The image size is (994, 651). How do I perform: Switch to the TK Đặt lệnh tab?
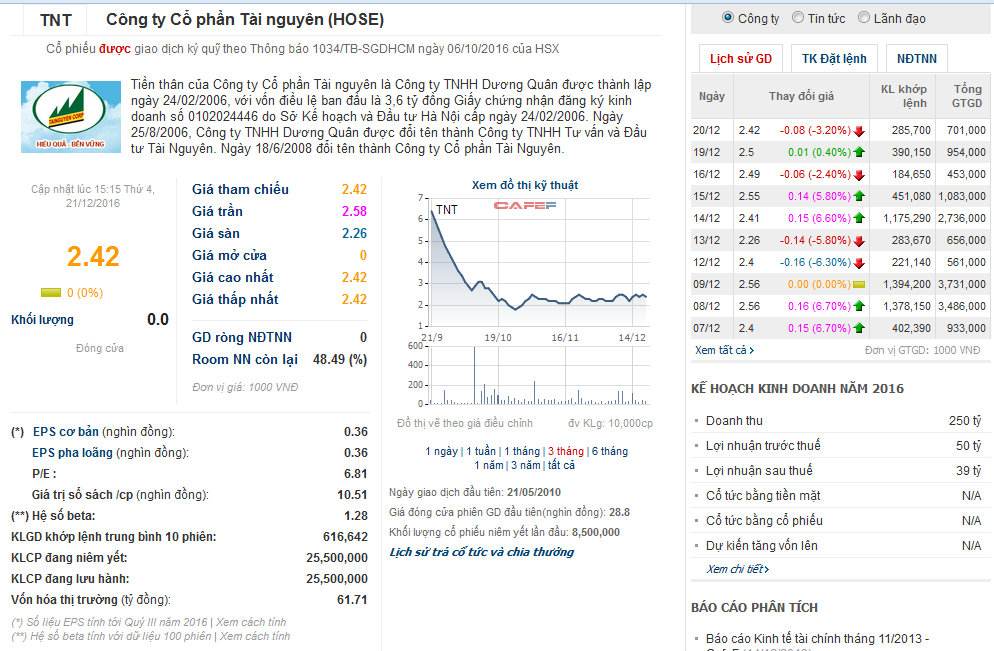834,59
